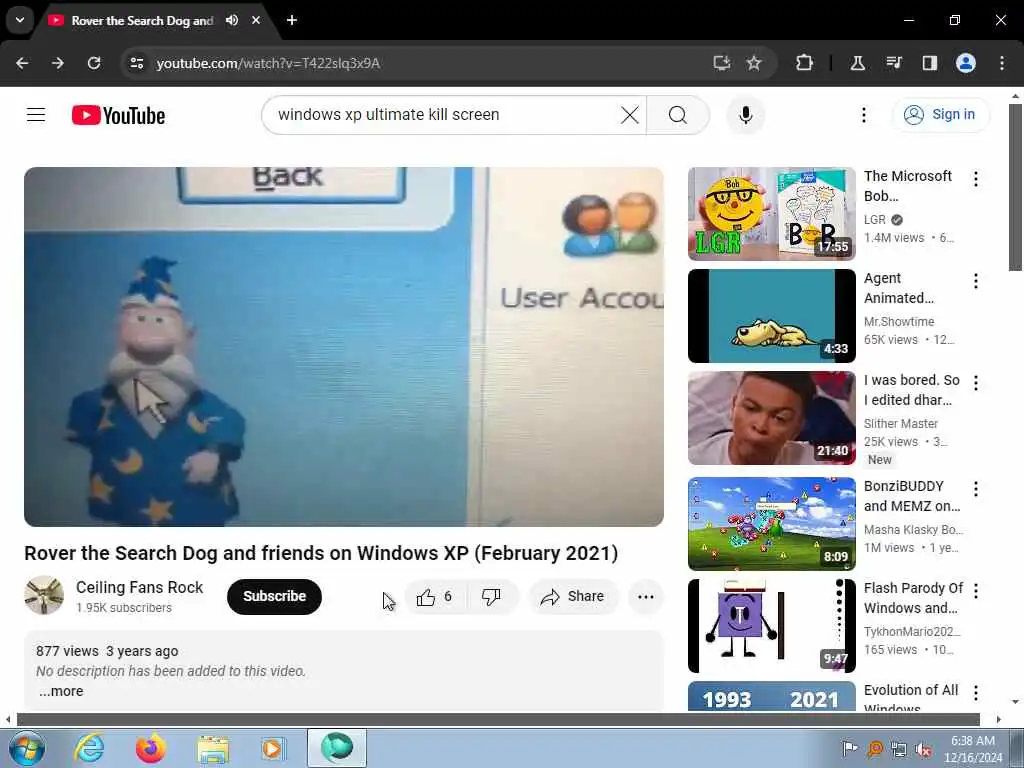
Task: Start voice search with microphone
Action: [745, 115]
